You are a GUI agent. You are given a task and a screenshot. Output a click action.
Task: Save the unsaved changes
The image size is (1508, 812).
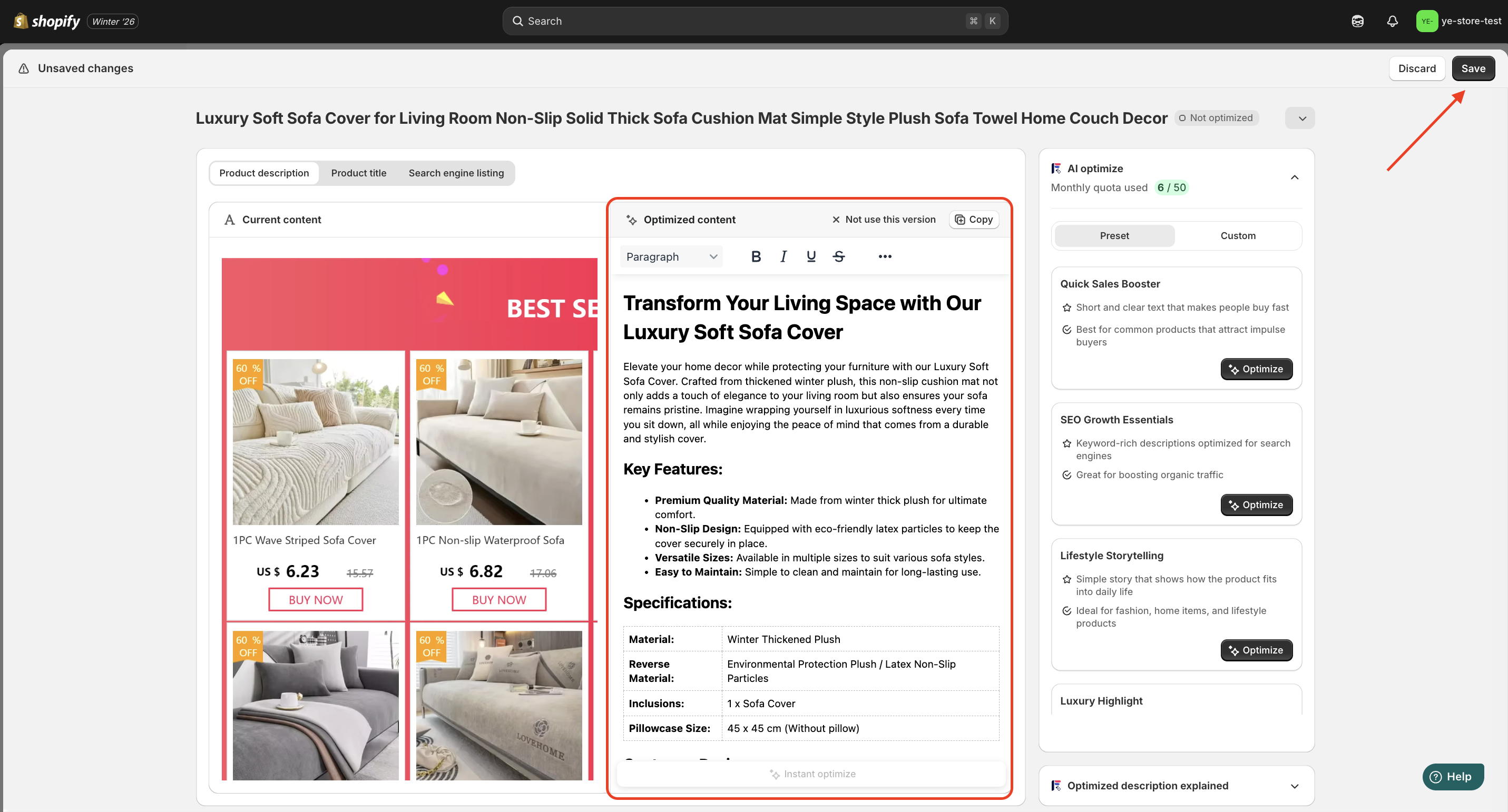pos(1472,68)
